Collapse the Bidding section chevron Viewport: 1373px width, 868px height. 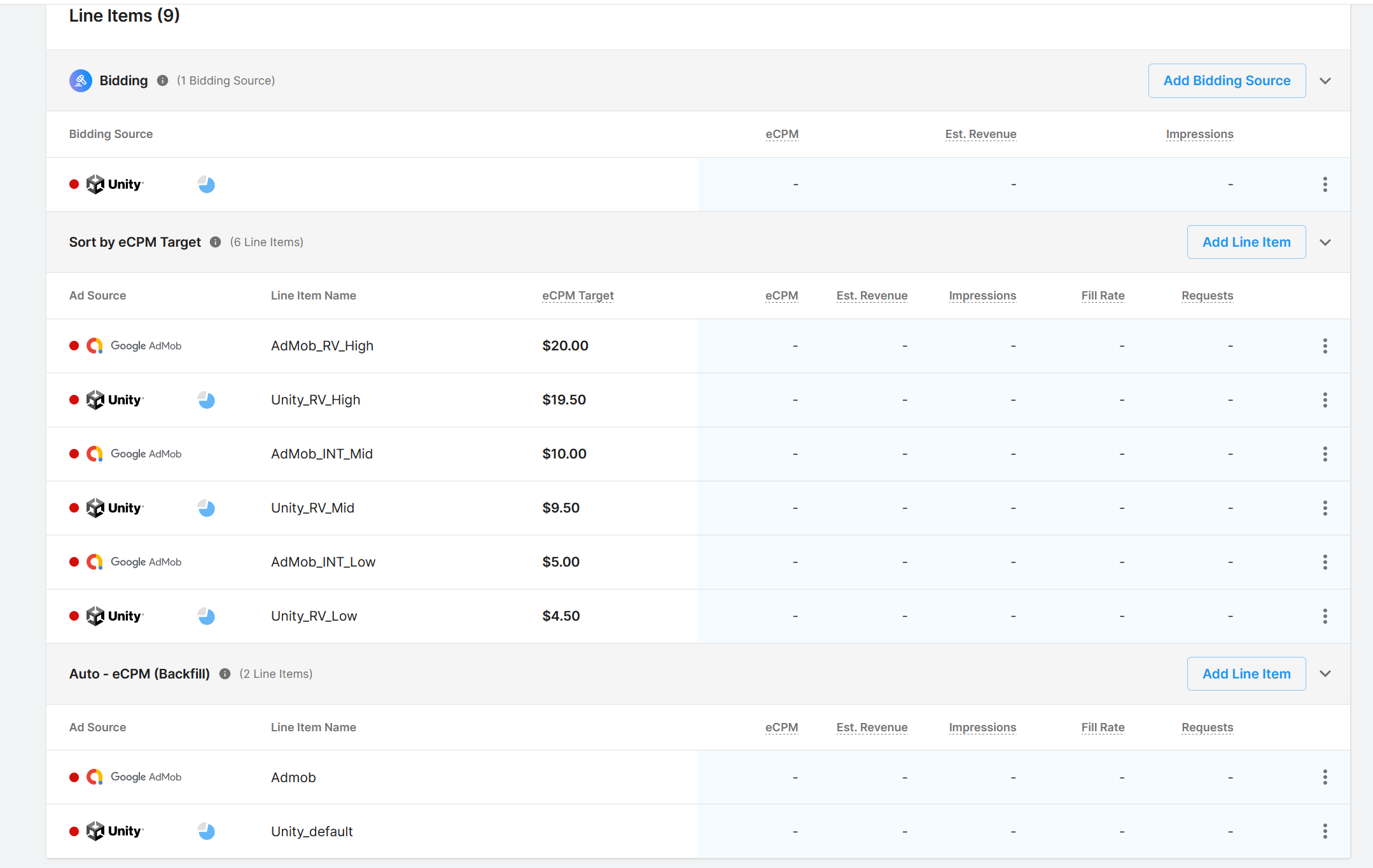(1325, 81)
